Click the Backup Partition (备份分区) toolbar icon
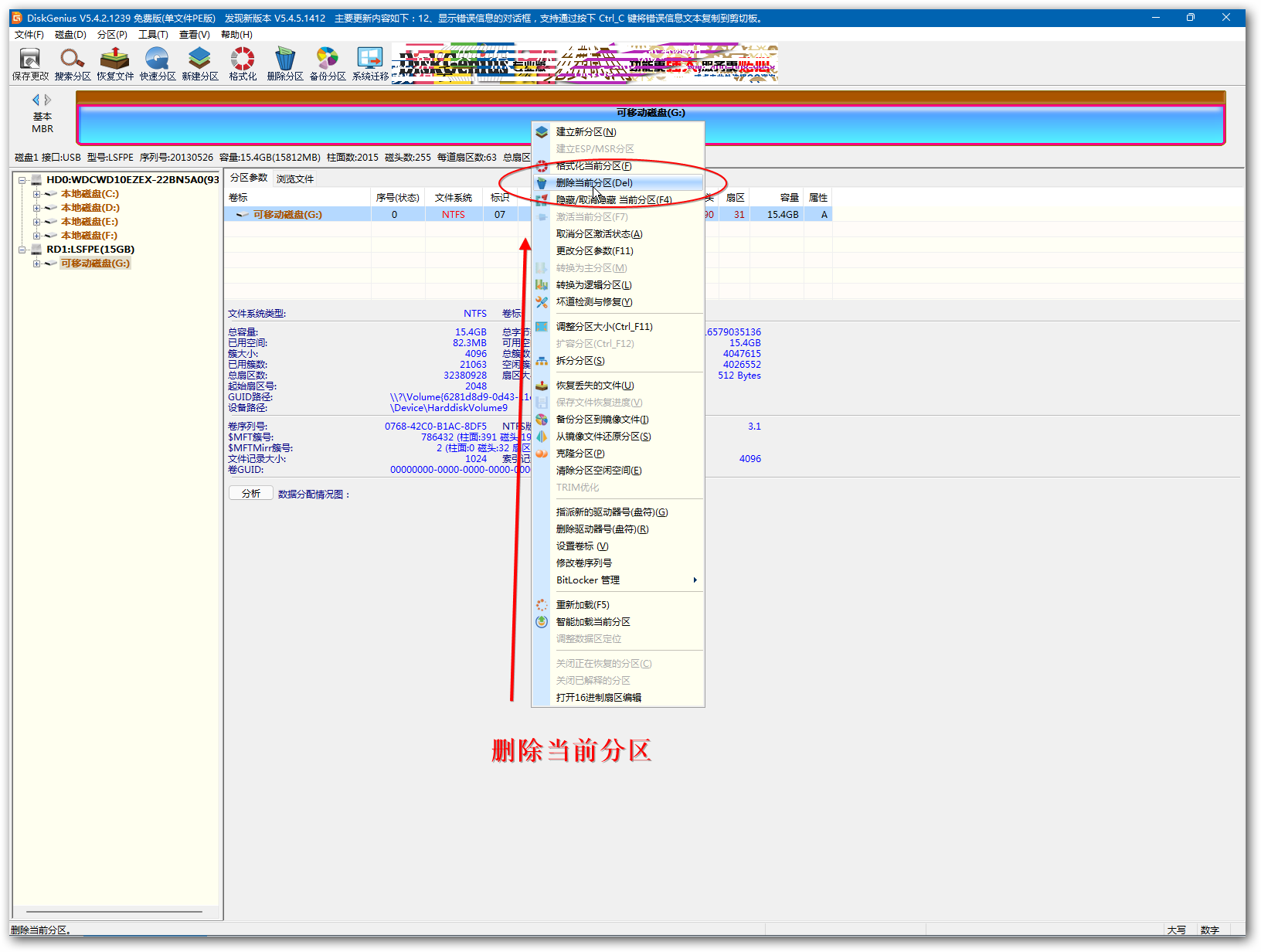The width and height of the screenshot is (1261, 952). 328,63
